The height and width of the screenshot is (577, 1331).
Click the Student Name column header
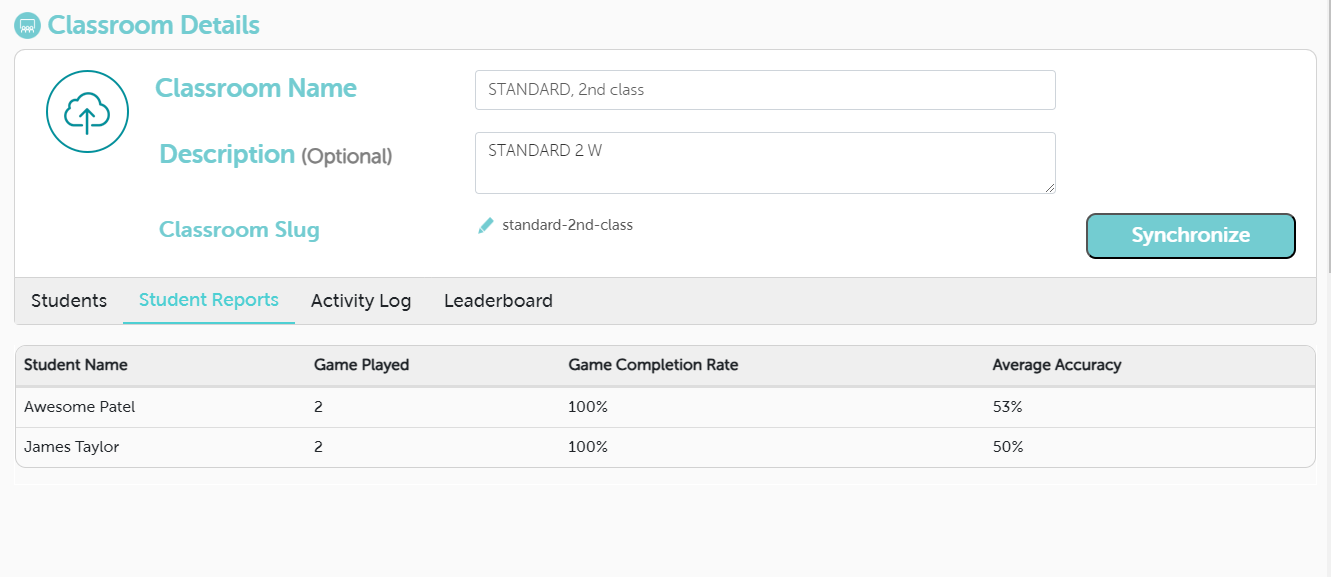tap(76, 365)
